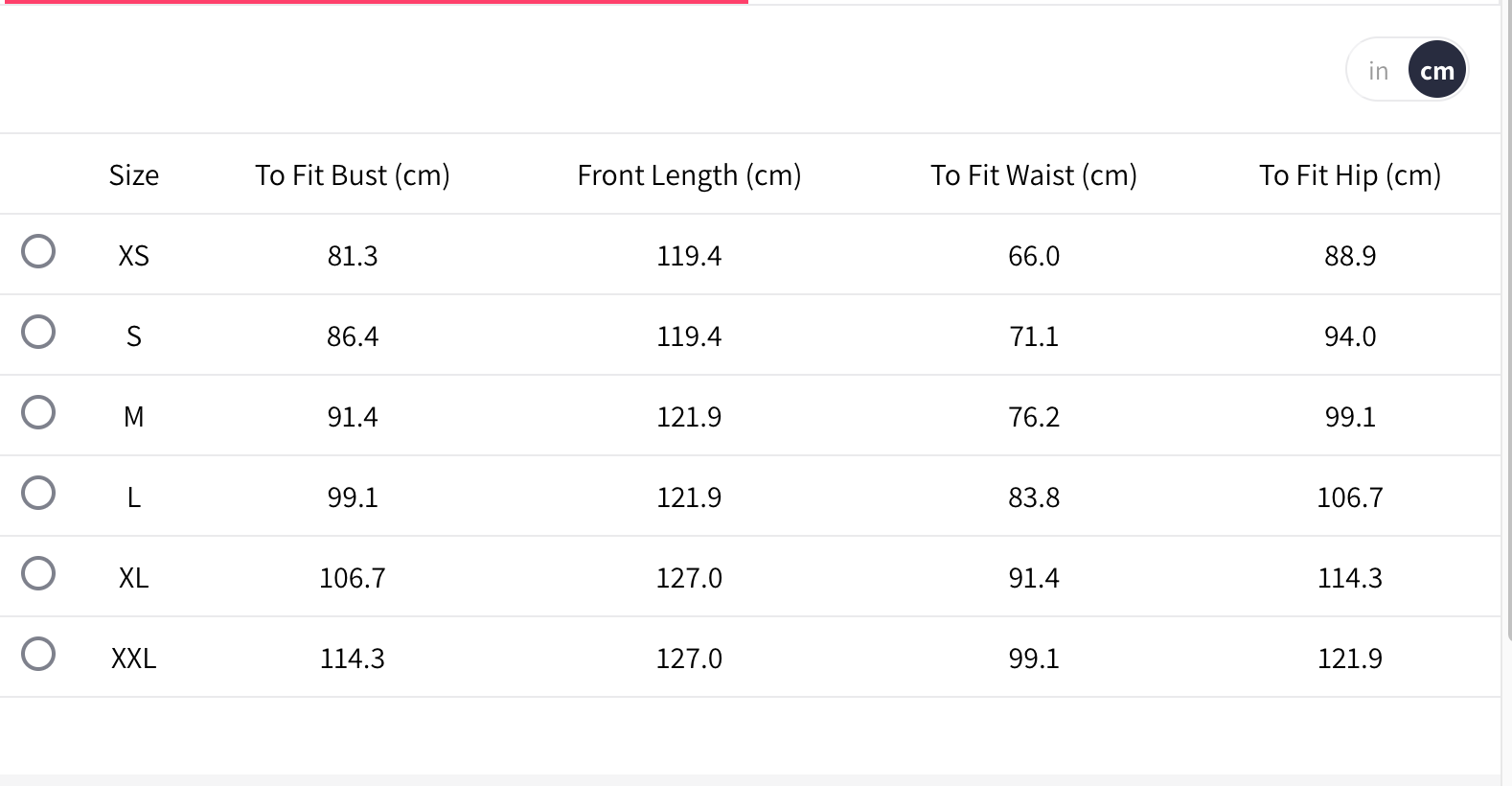Click the XS size label
Image resolution: width=1512 pixels, height=786 pixels.
134,256
